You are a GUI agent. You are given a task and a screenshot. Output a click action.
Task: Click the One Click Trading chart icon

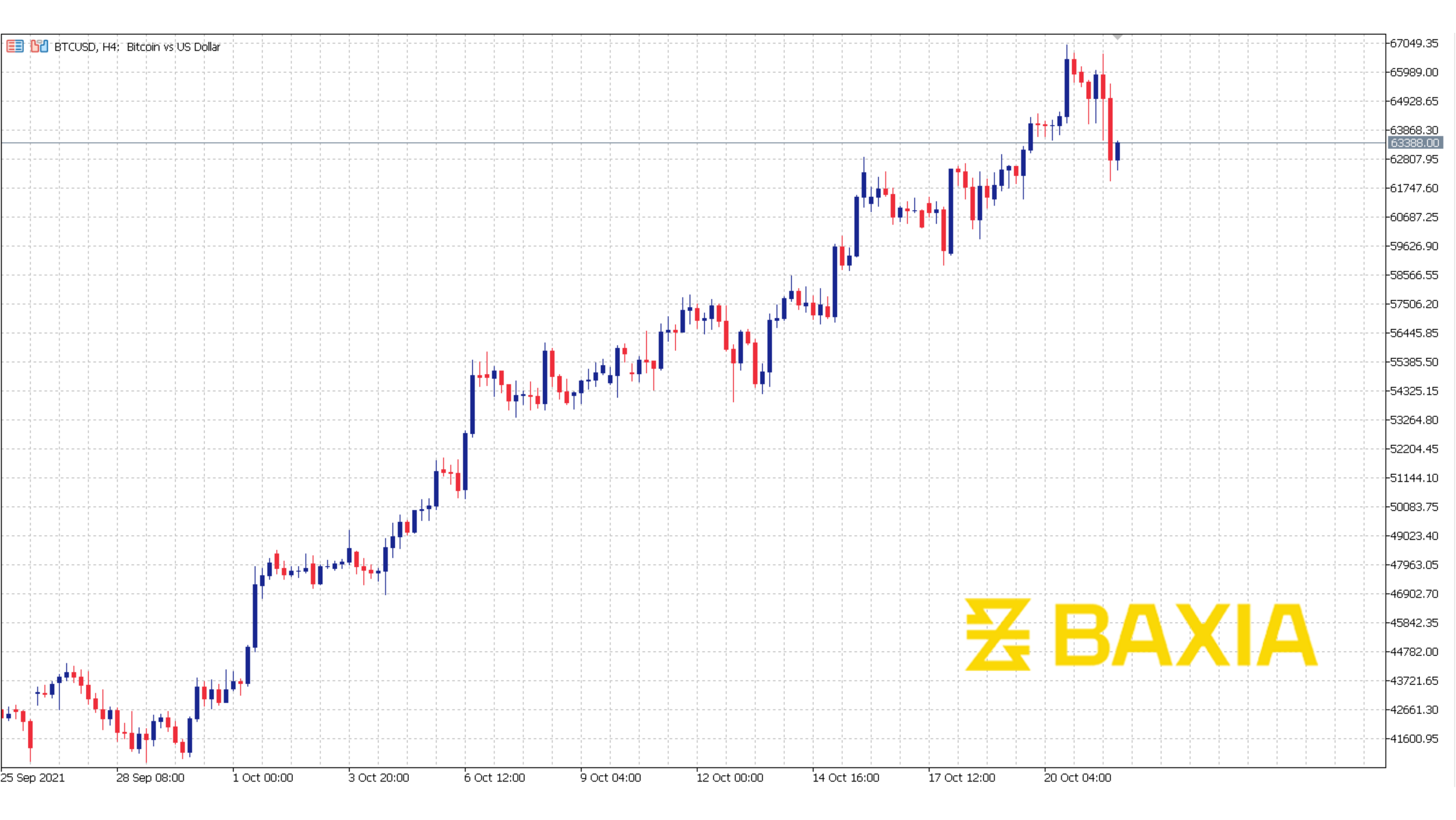click(39, 46)
